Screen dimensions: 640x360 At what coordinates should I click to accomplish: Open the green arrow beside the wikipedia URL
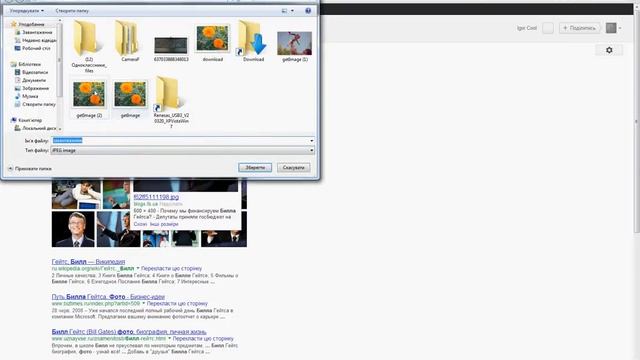[x=138, y=269]
